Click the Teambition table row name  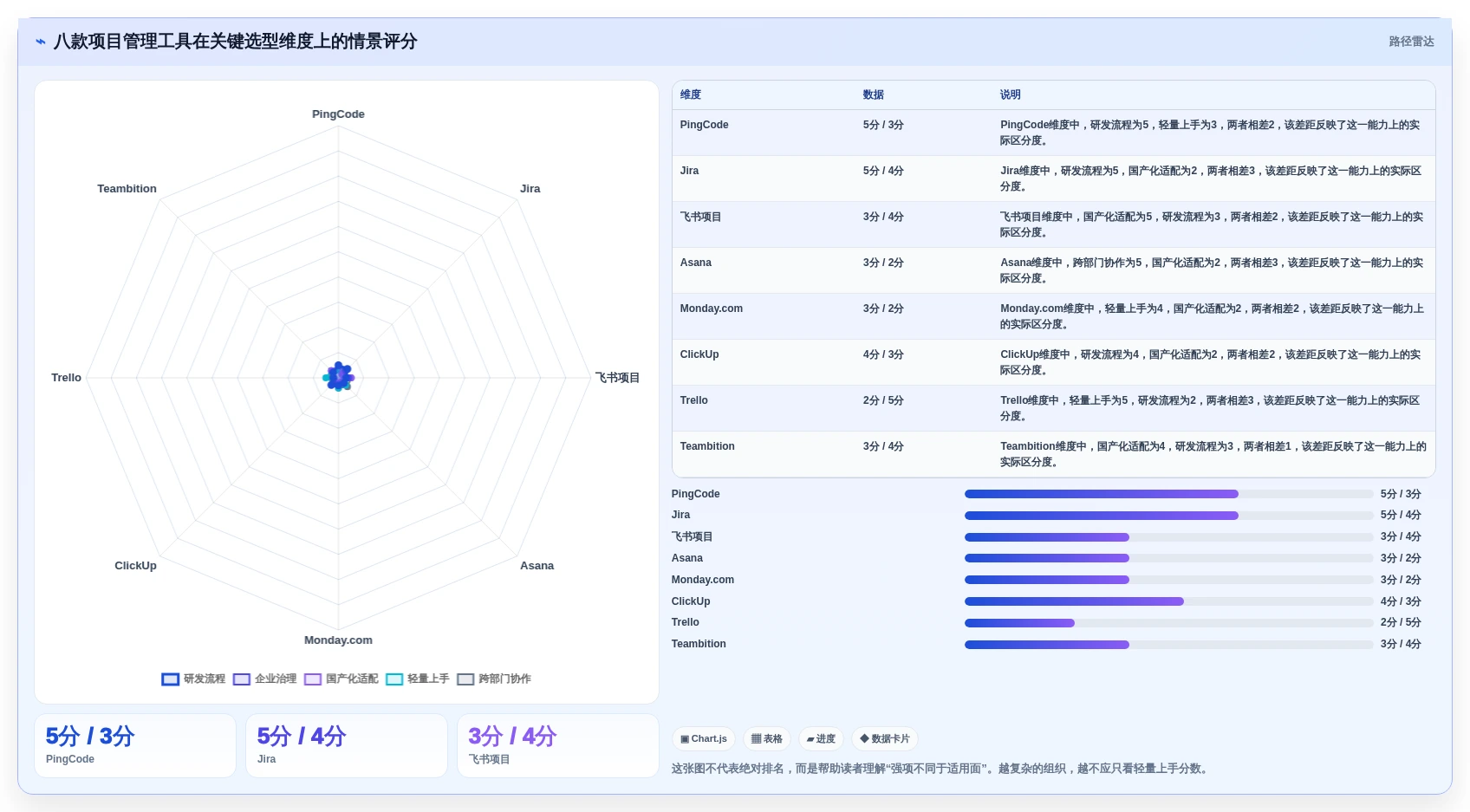[706, 446]
